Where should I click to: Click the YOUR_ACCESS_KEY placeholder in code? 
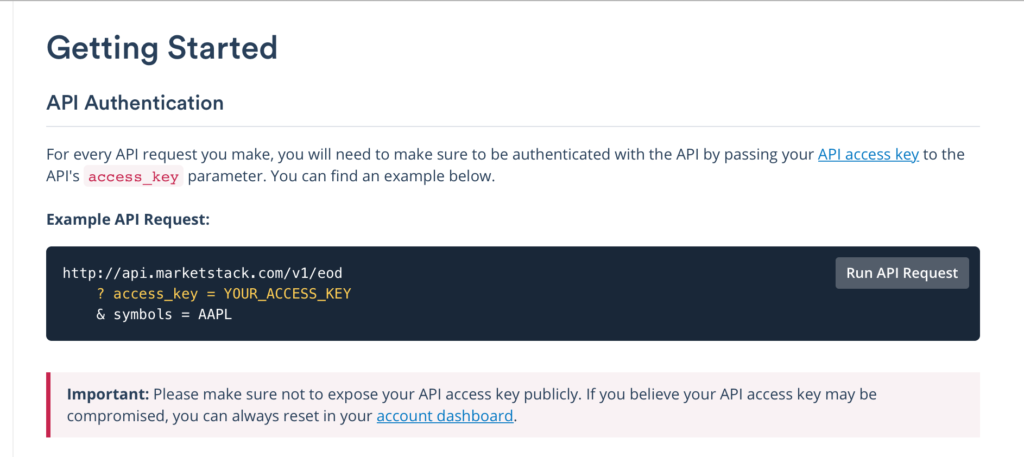[x=287, y=294]
